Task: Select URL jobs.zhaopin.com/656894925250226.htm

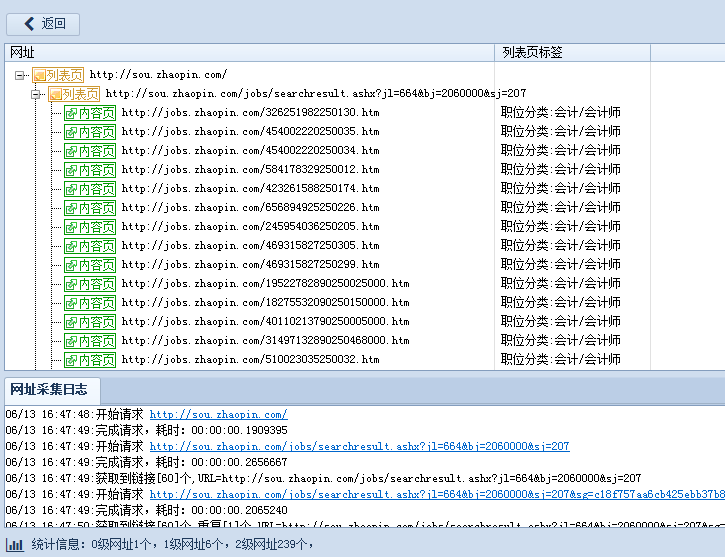Action: point(250,207)
